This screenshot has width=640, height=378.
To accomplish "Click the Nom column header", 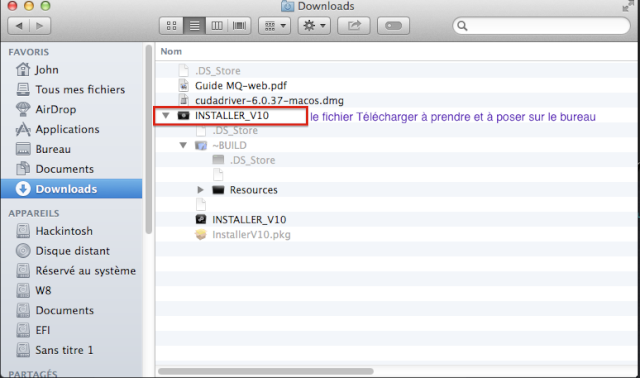I will coord(171,51).
